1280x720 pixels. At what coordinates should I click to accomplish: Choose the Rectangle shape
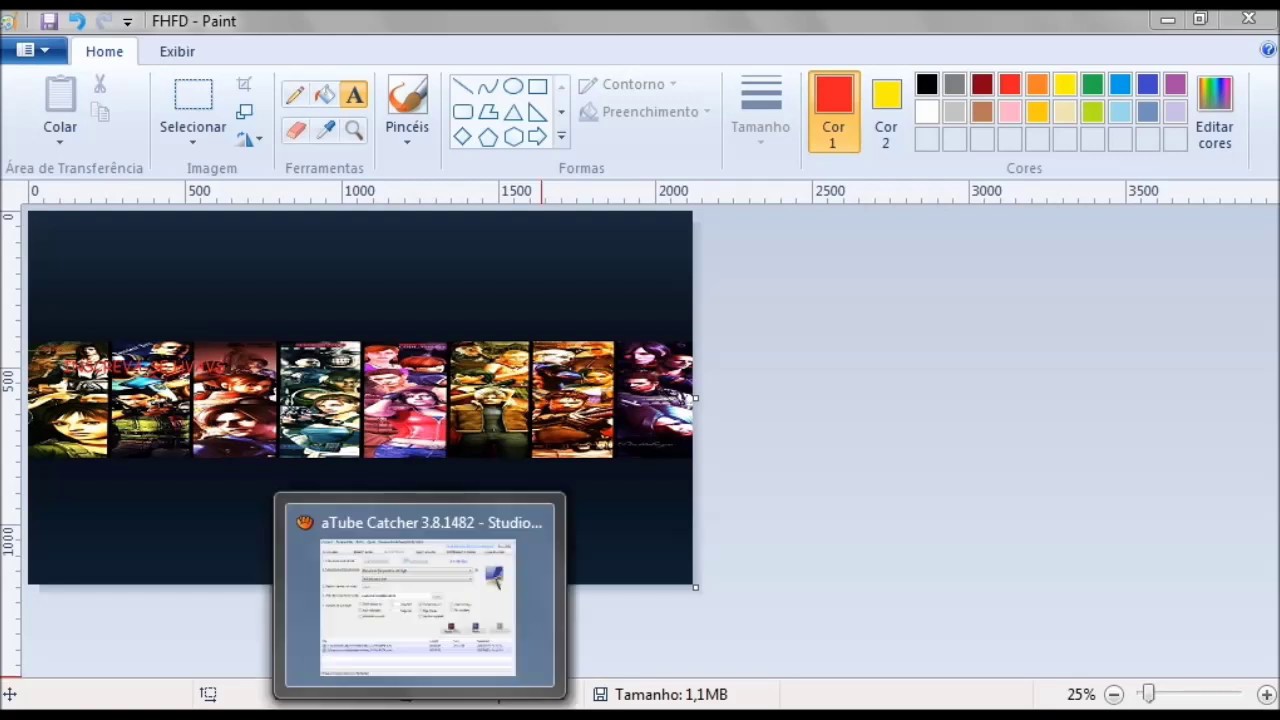click(538, 87)
